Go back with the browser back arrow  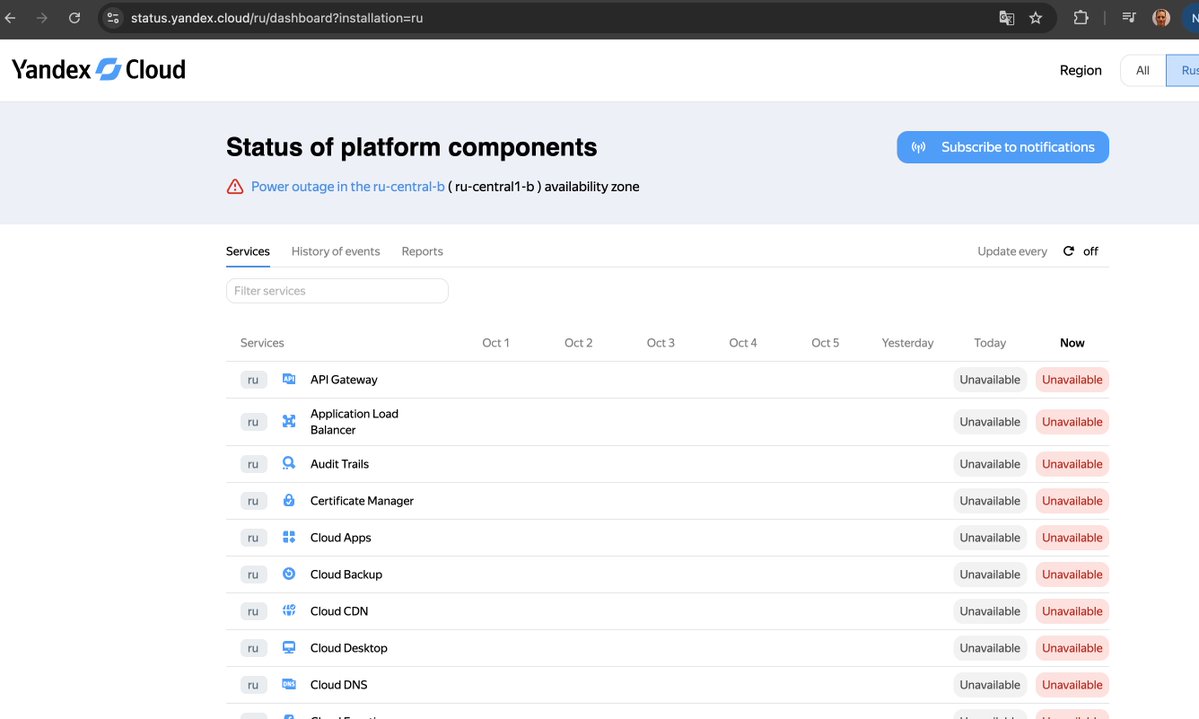[11, 18]
